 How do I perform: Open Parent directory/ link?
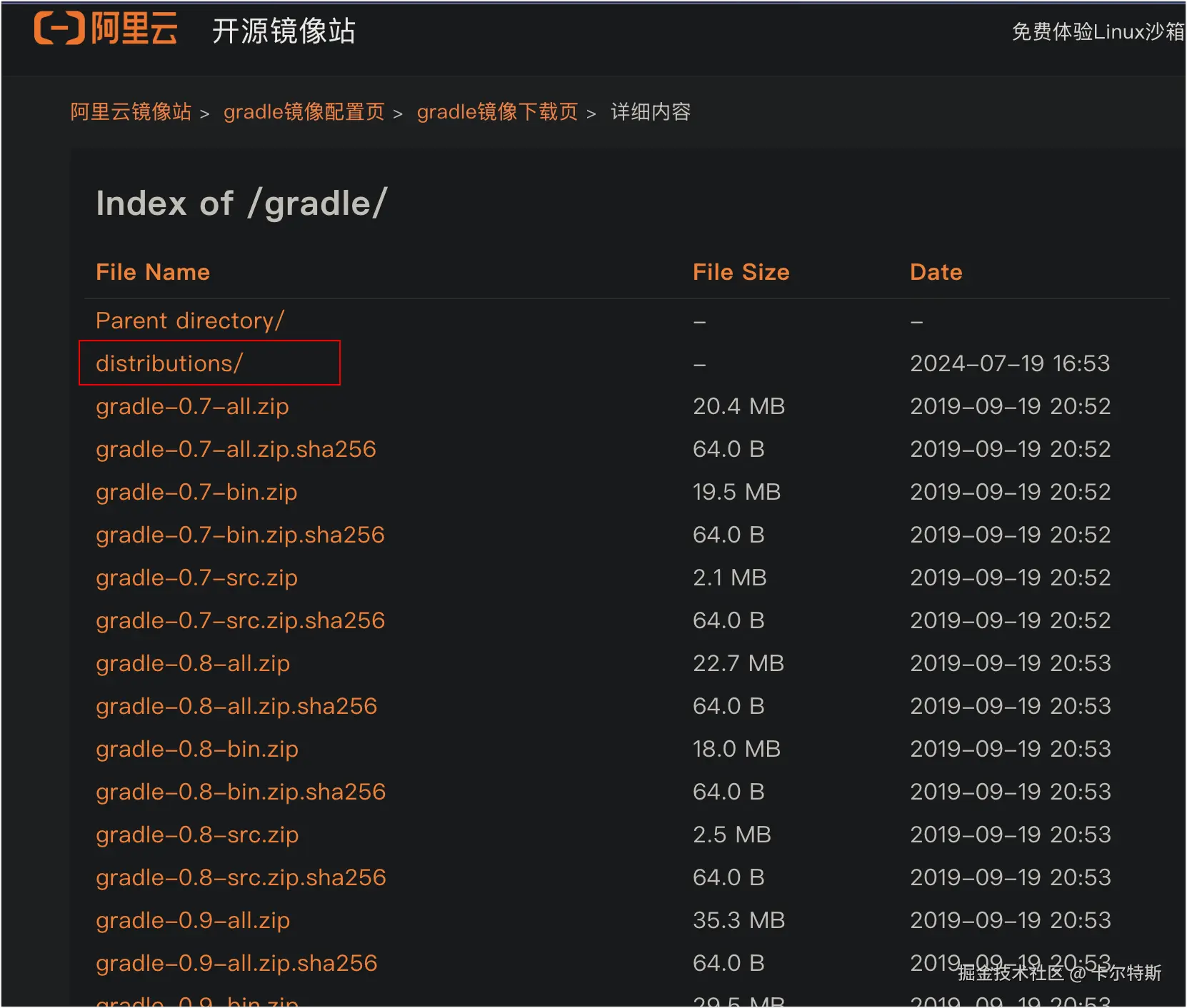point(190,321)
